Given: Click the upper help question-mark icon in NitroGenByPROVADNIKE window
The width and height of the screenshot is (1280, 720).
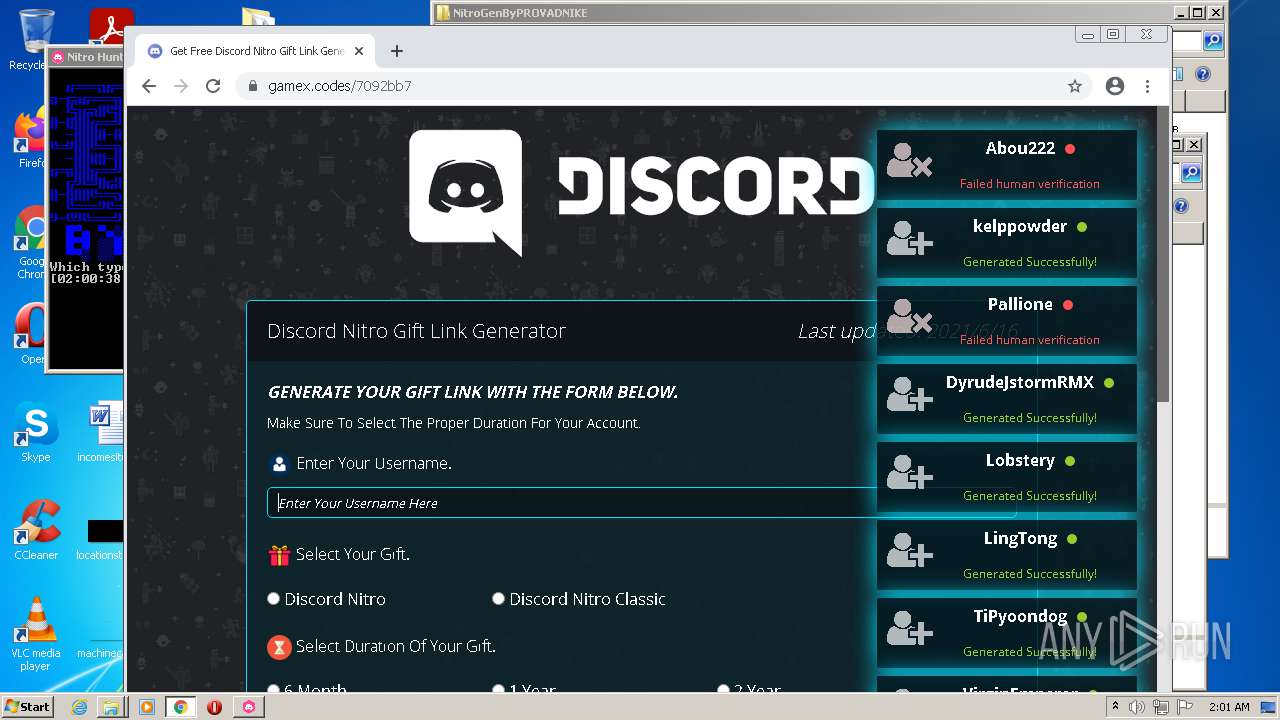Looking at the screenshot, I should (1203, 74).
